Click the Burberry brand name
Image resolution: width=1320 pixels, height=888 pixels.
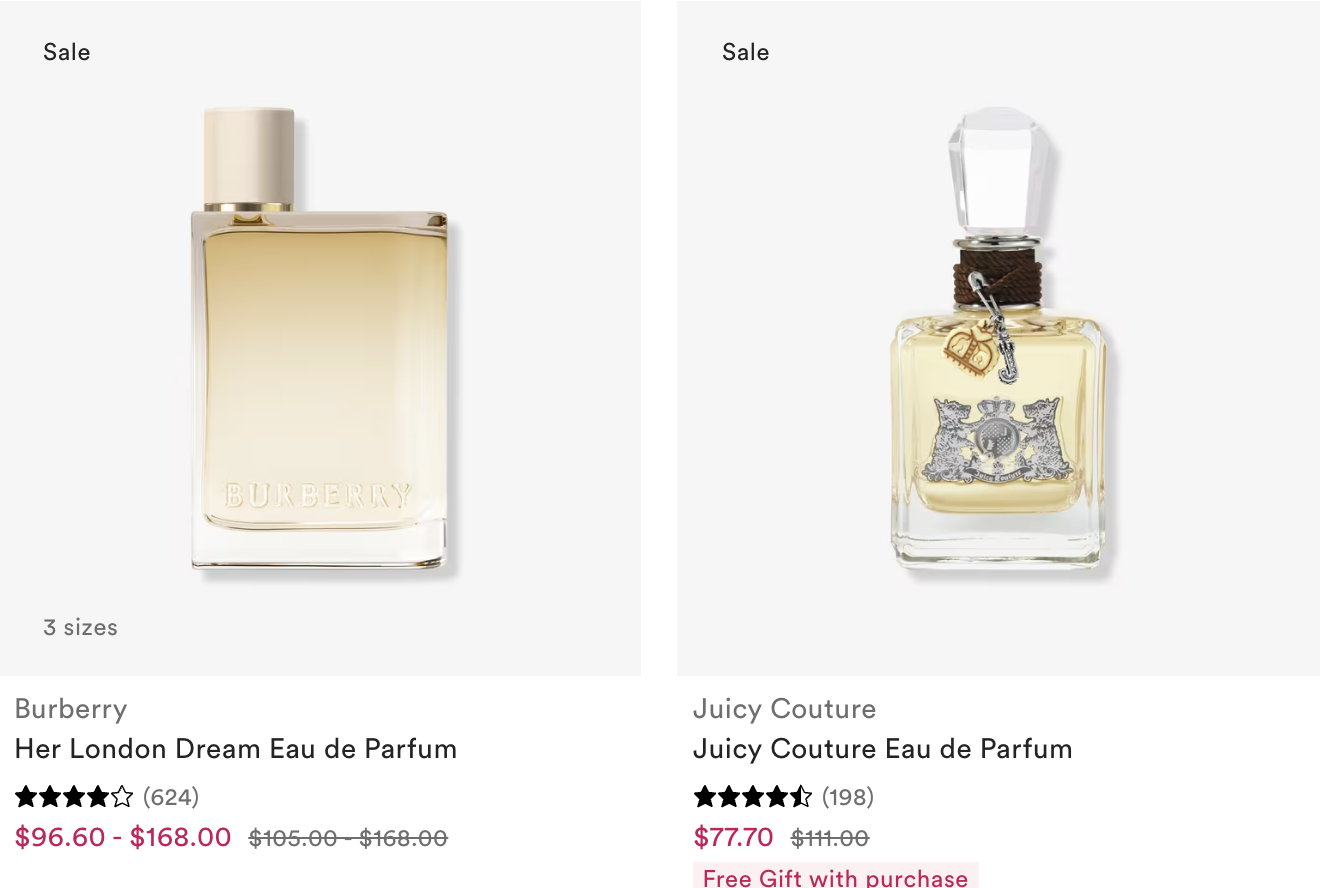[71, 709]
